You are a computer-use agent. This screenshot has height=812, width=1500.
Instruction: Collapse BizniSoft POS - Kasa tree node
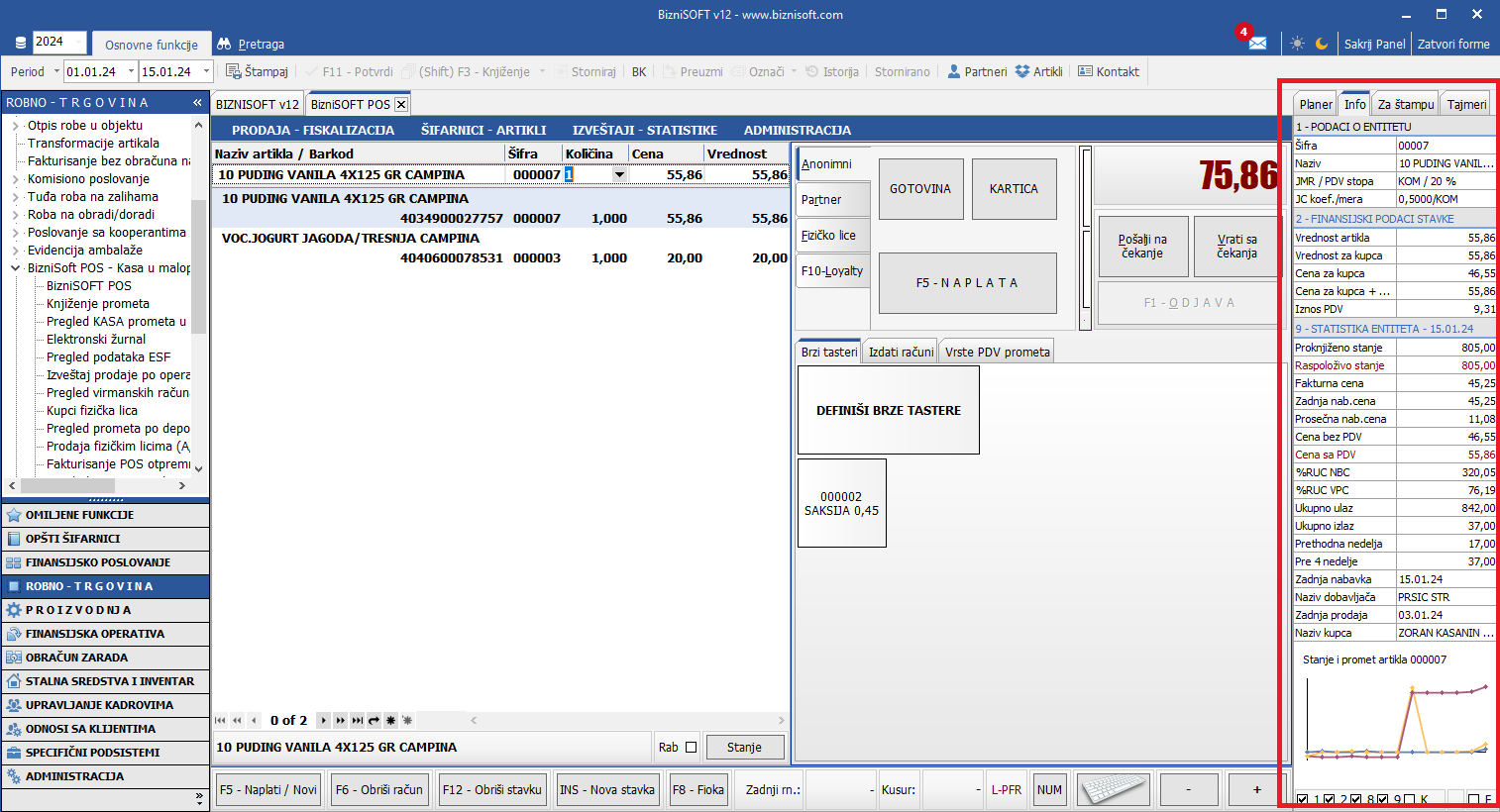click(x=16, y=268)
